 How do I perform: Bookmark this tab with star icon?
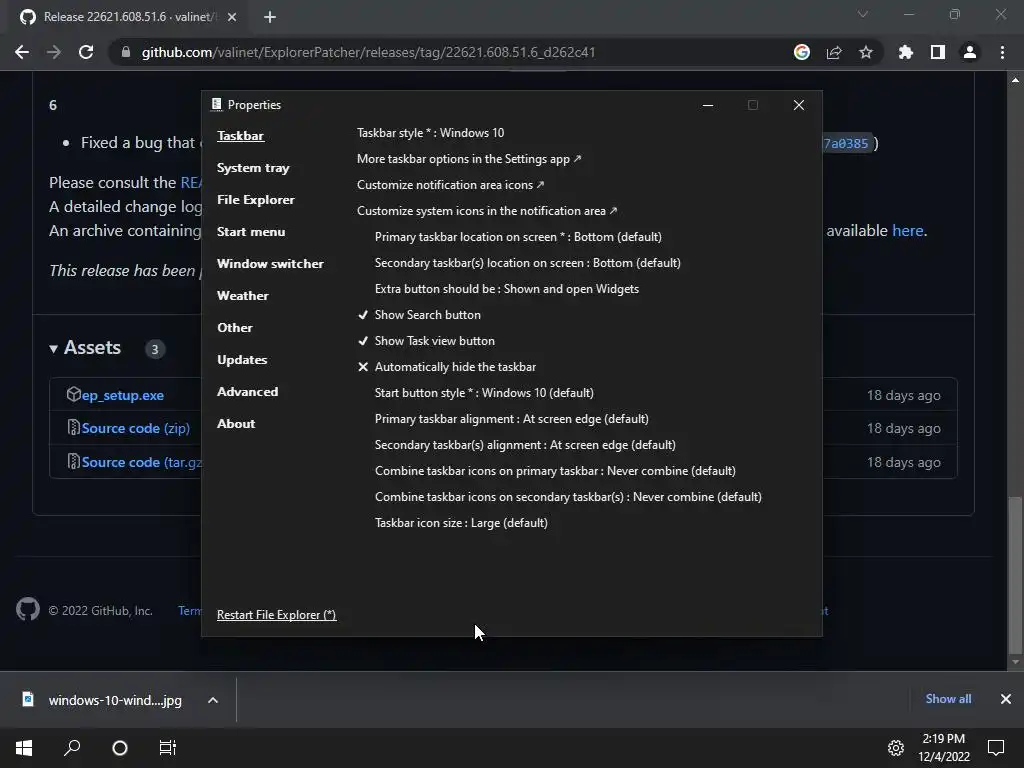(866, 52)
